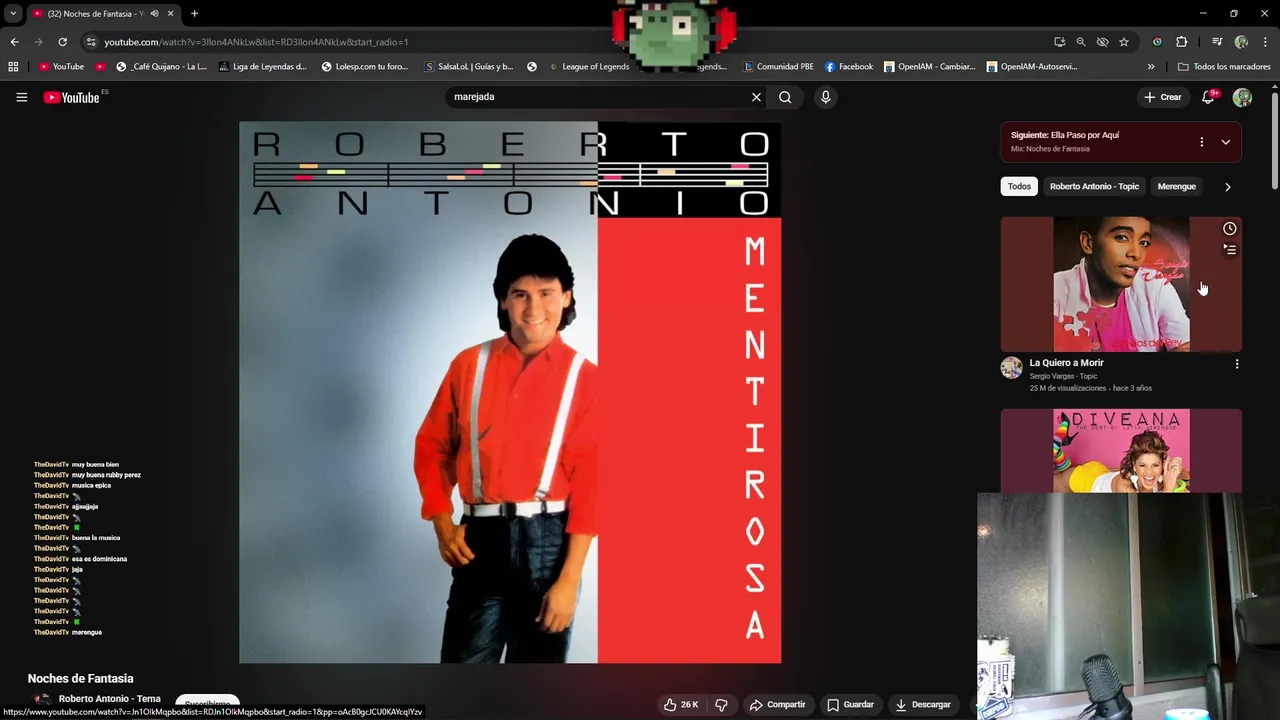Open the Chrome three-dot menu

coord(1265,42)
